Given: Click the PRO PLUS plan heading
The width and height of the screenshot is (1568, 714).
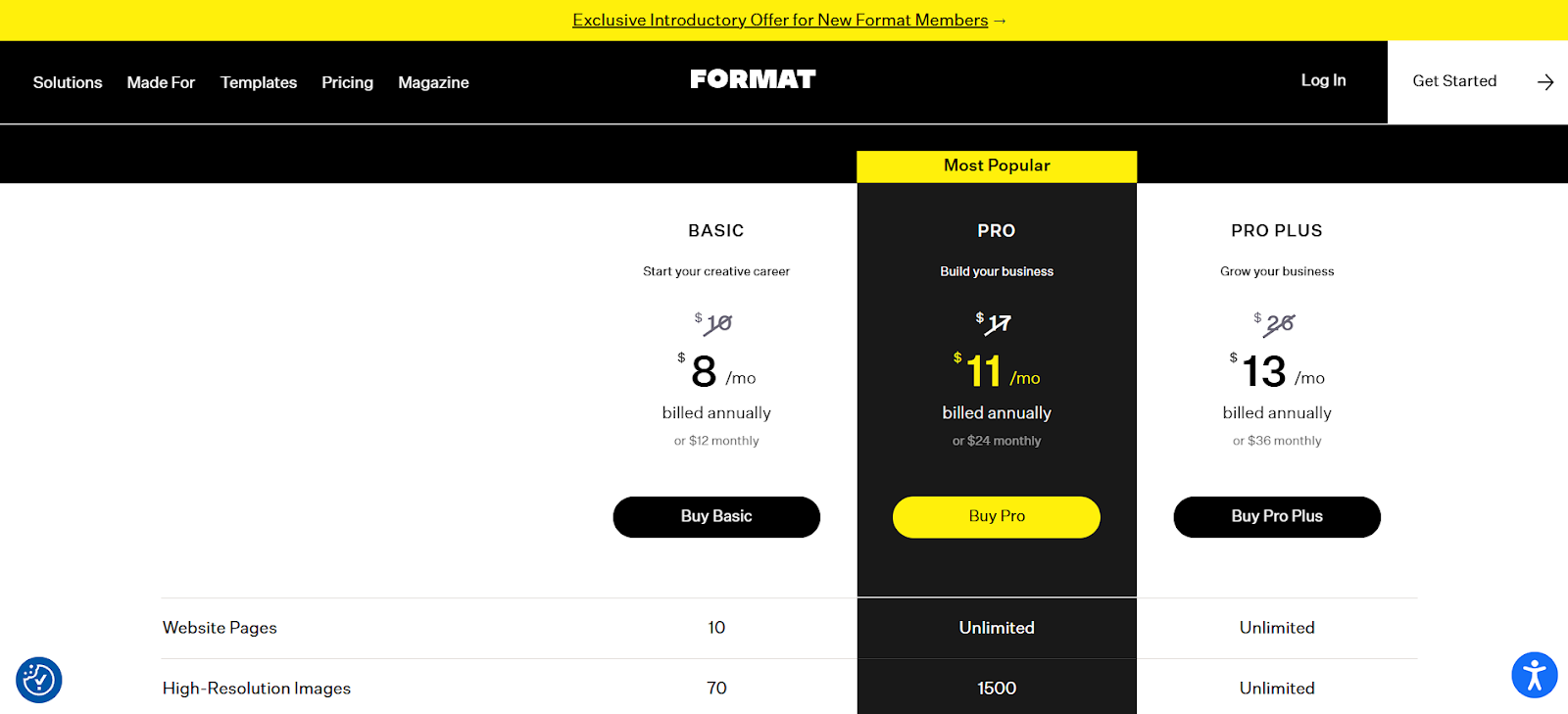Looking at the screenshot, I should click(x=1277, y=231).
